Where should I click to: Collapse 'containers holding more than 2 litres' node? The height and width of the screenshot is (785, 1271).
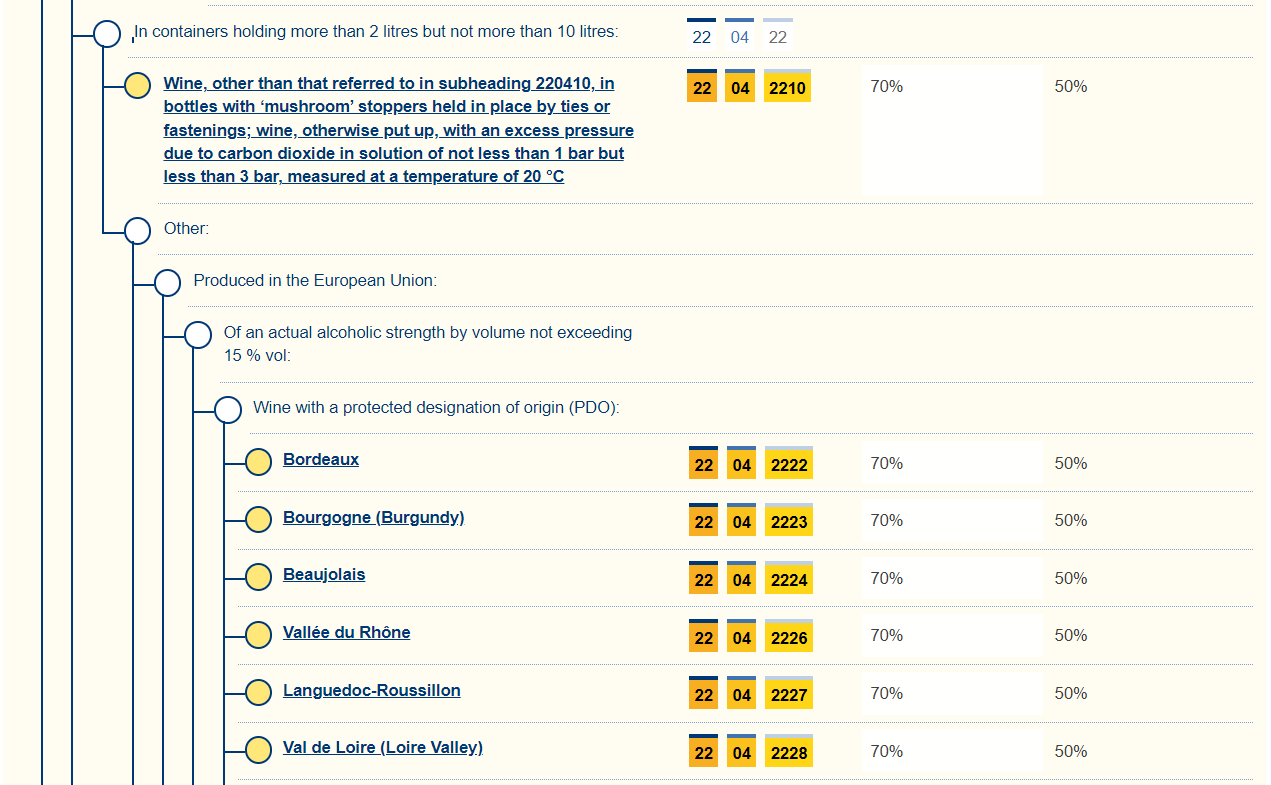pos(107,33)
